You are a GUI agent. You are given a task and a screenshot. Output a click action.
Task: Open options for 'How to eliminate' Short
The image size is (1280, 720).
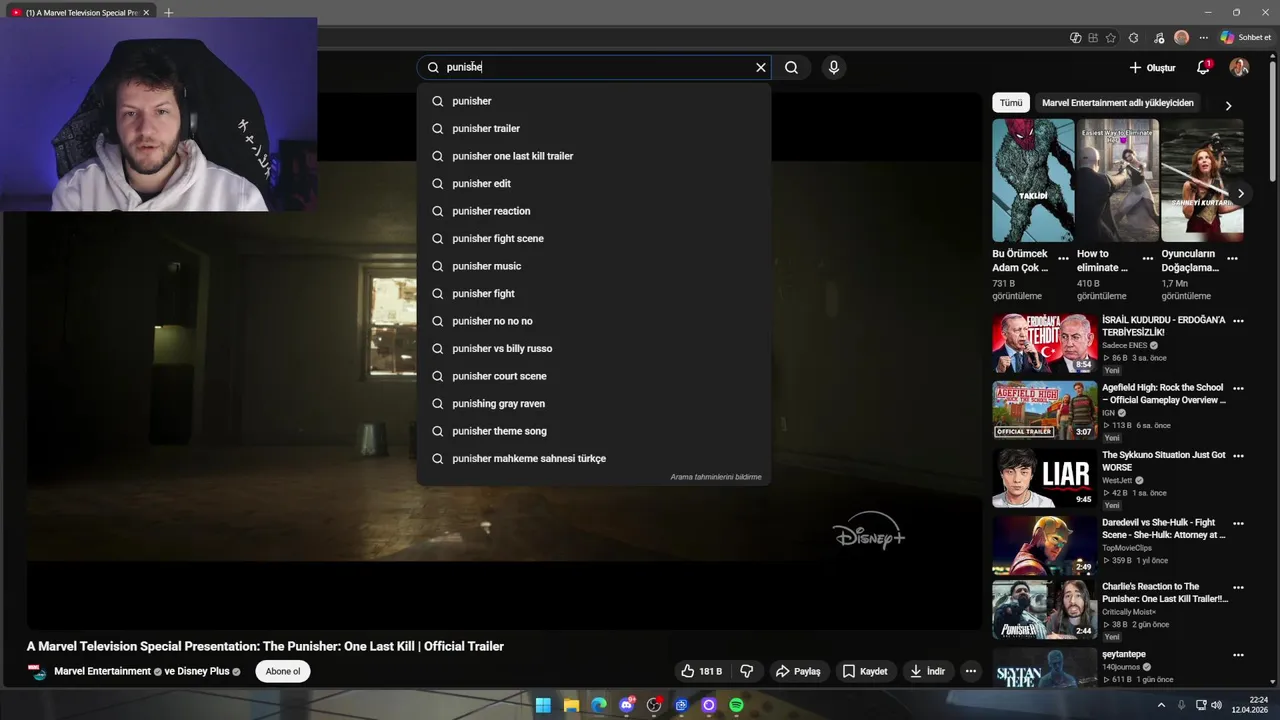1148,258
